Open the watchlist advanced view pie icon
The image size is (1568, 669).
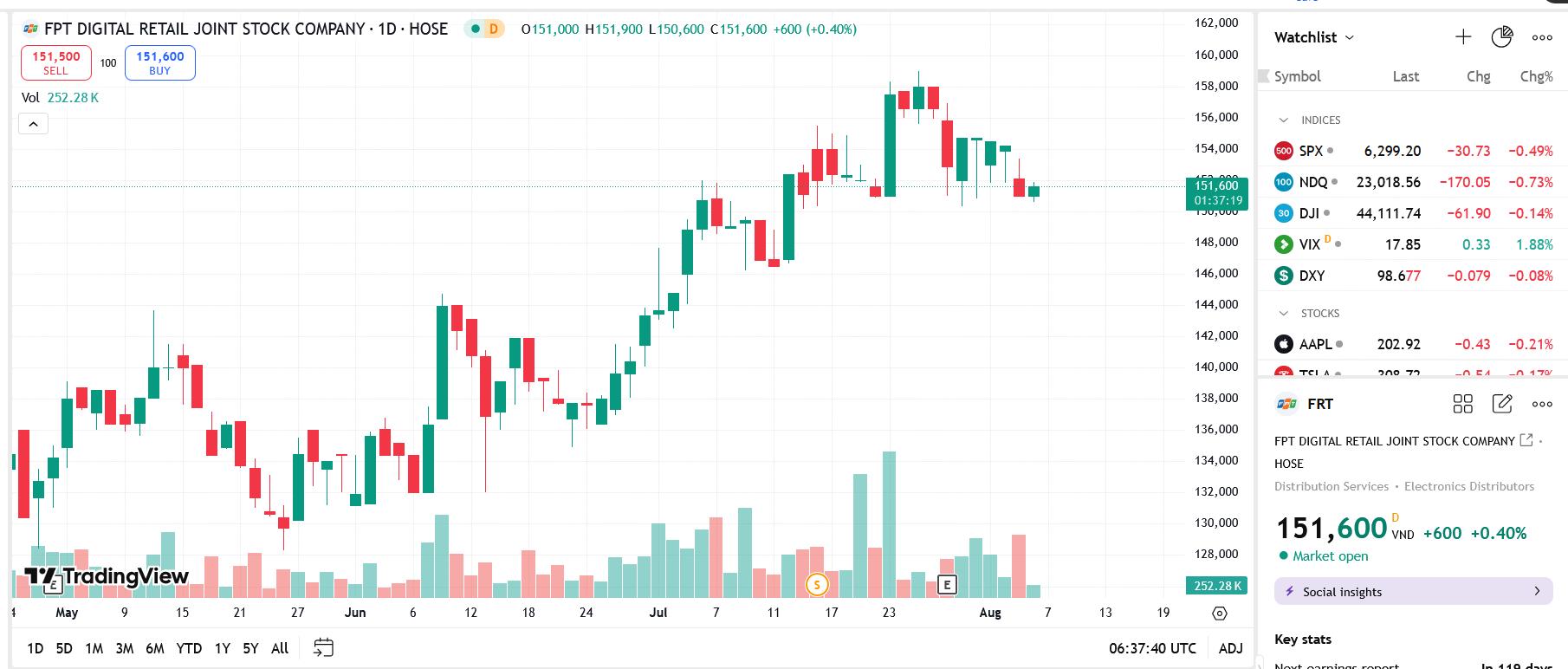click(x=1501, y=36)
